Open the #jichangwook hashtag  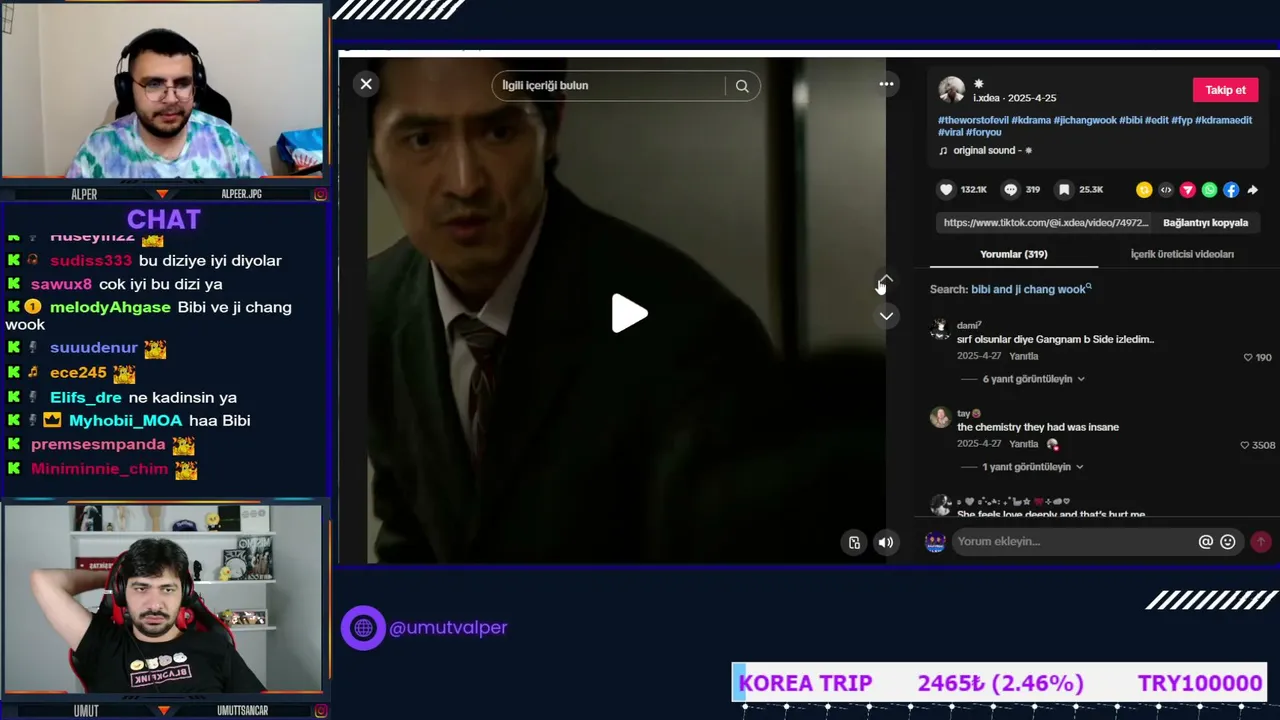[1085, 120]
